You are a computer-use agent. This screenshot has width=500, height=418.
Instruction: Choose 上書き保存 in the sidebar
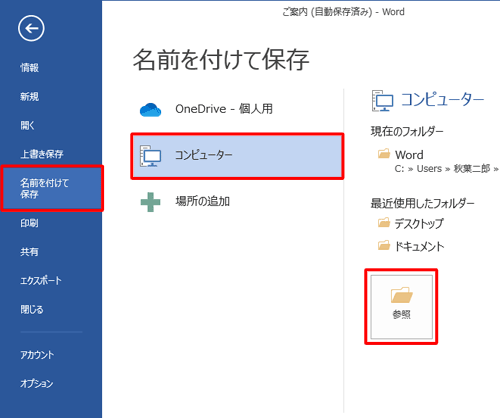click(x=42, y=154)
